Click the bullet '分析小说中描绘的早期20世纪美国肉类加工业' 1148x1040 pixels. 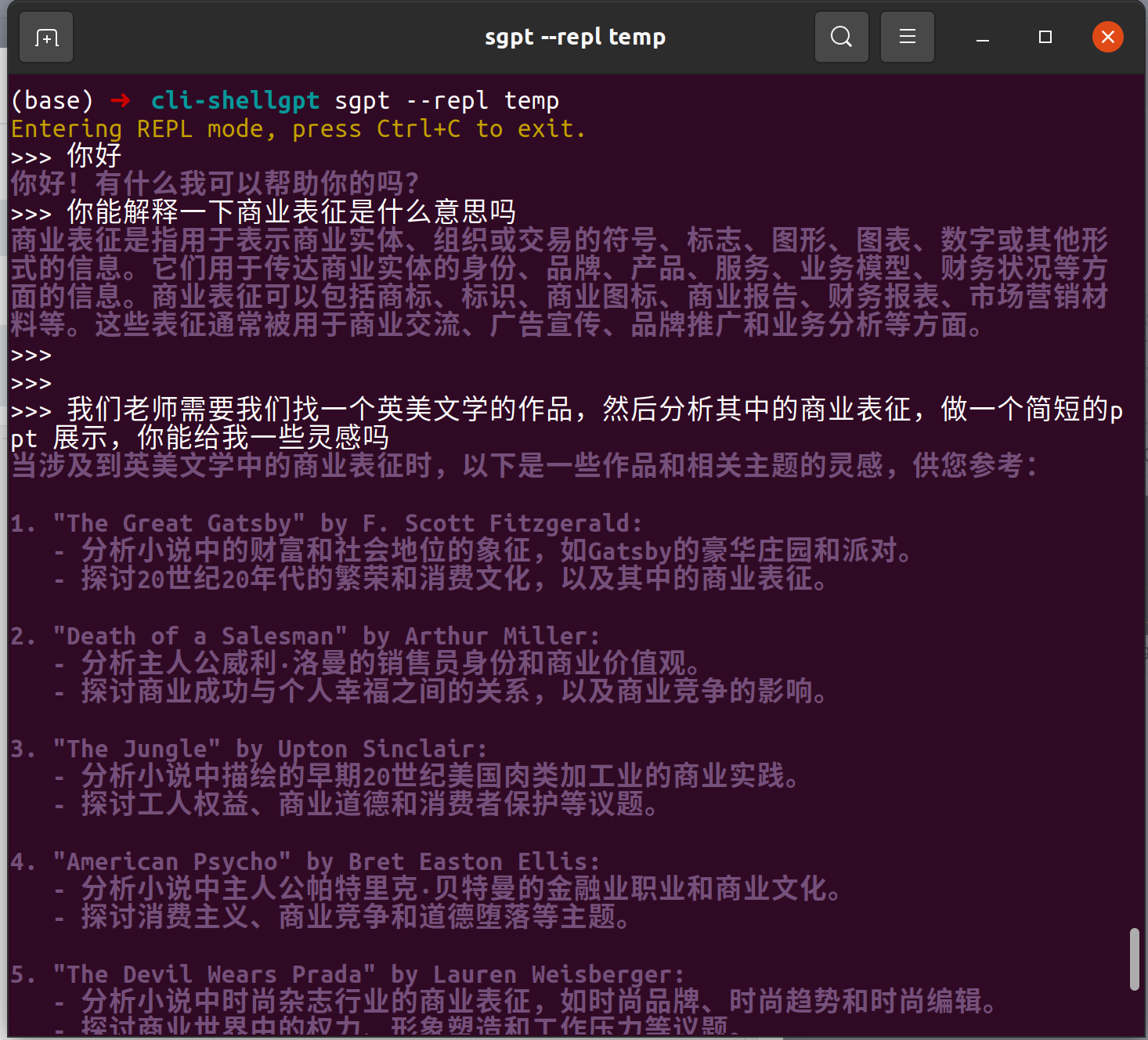(427, 776)
